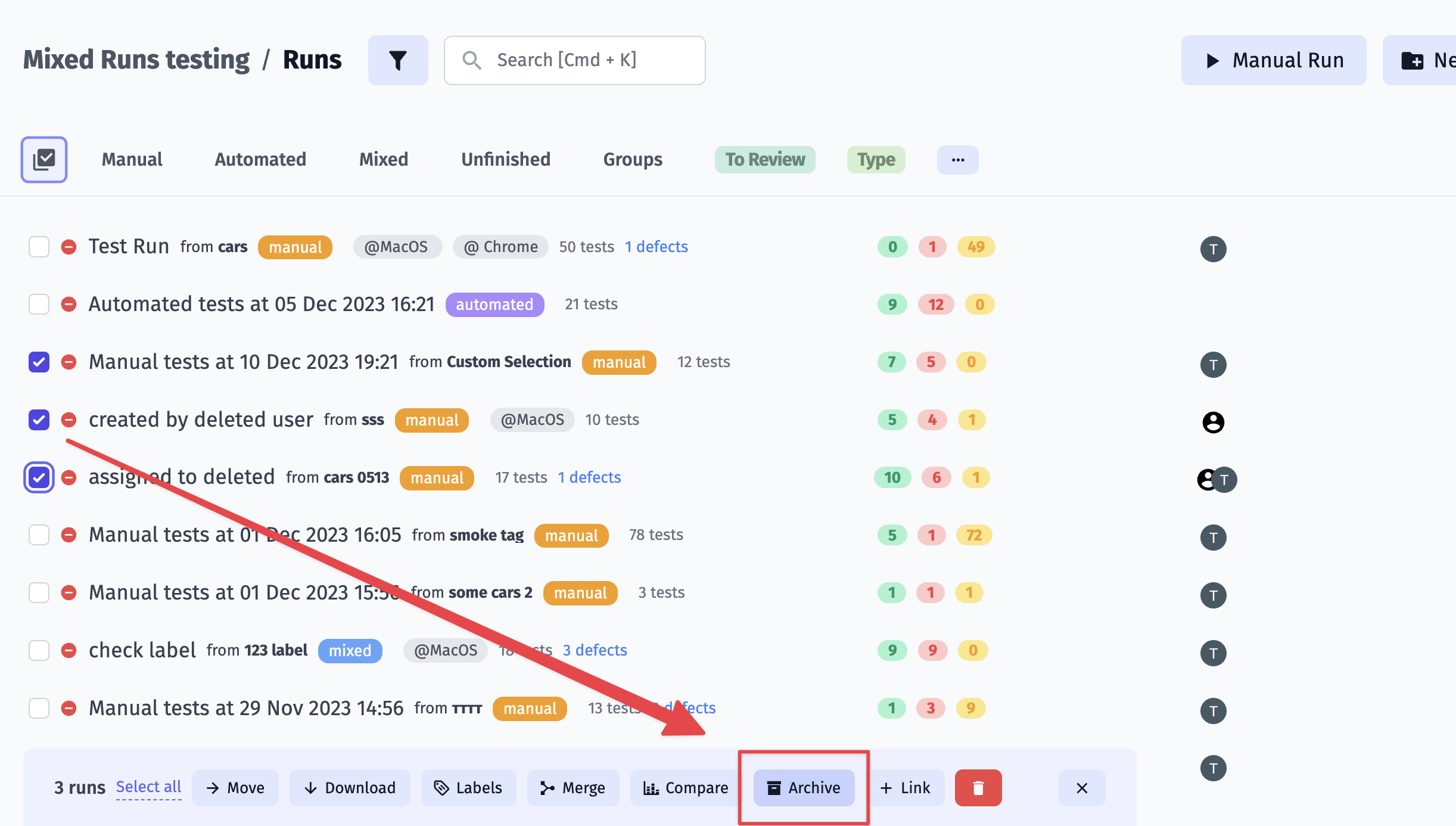Image resolution: width=1456 pixels, height=826 pixels.
Task: Open the three-dots more tabs menu
Action: pos(958,160)
